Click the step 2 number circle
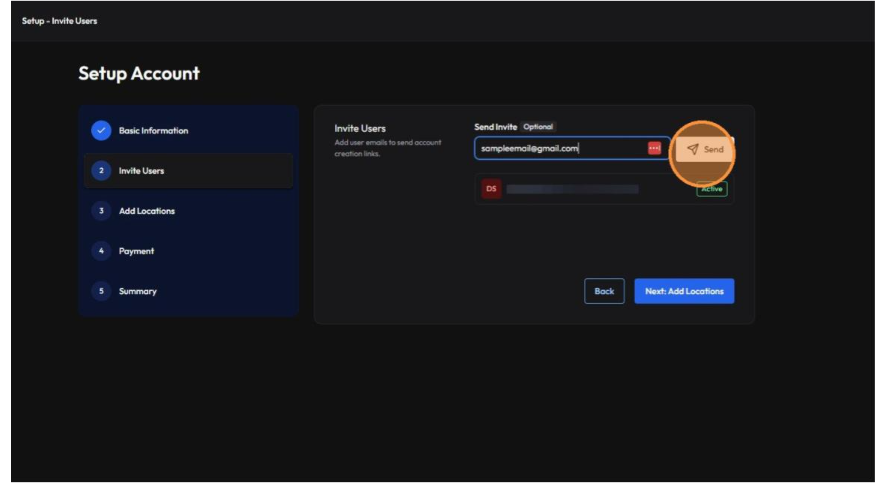 [101, 171]
